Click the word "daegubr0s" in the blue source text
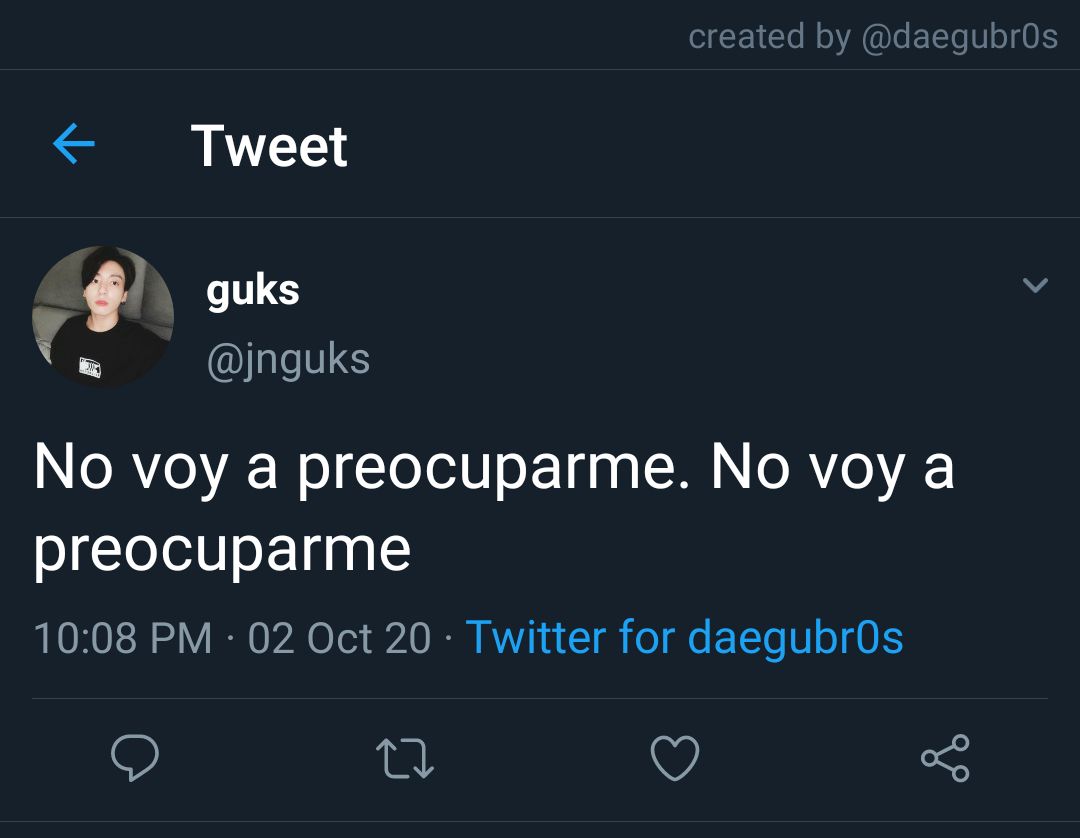Image resolution: width=1080 pixels, height=838 pixels. [796, 637]
